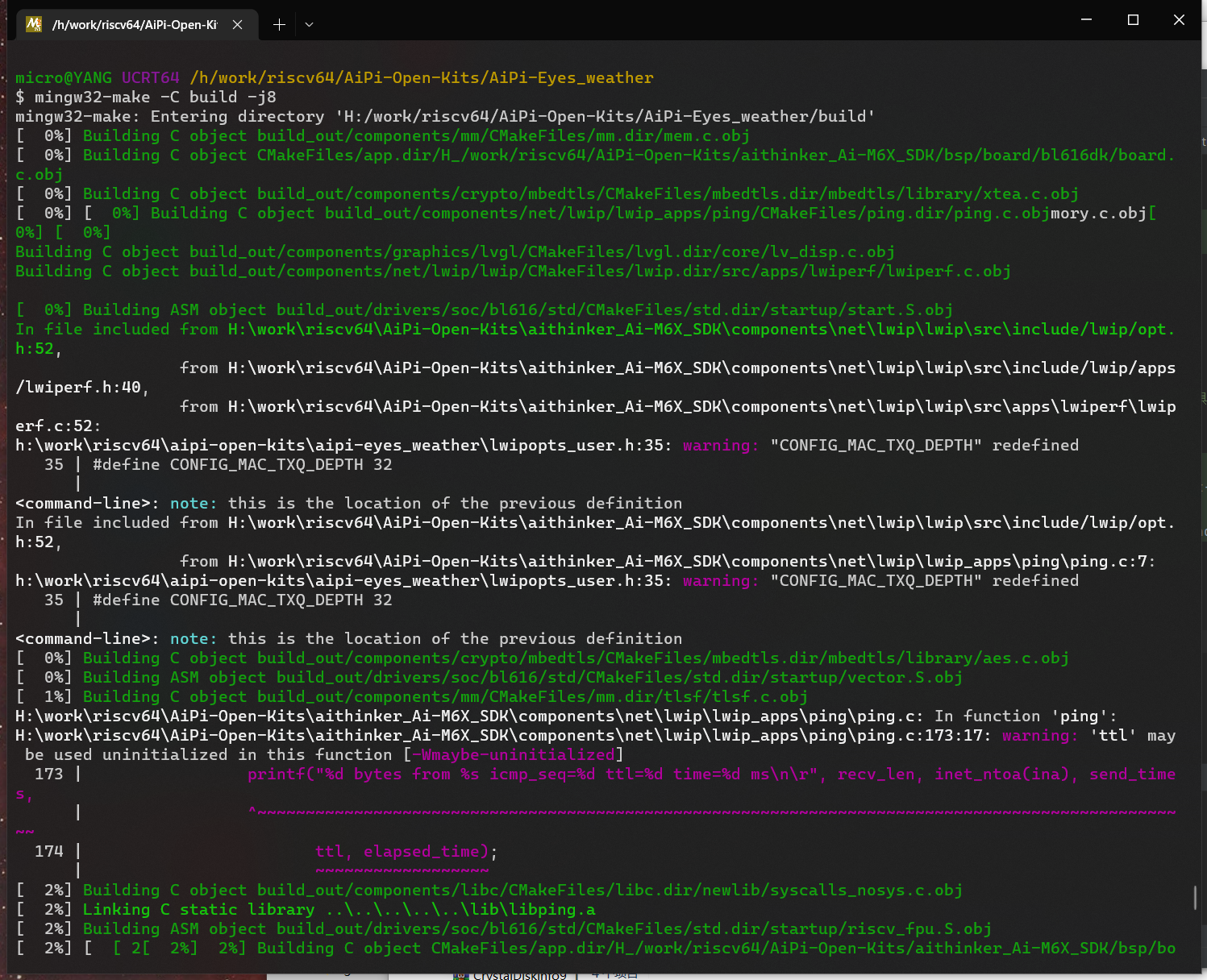Click the 'lv_disp.c.obj' build line
This screenshot has width=1207, height=980.
[x=456, y=252]
